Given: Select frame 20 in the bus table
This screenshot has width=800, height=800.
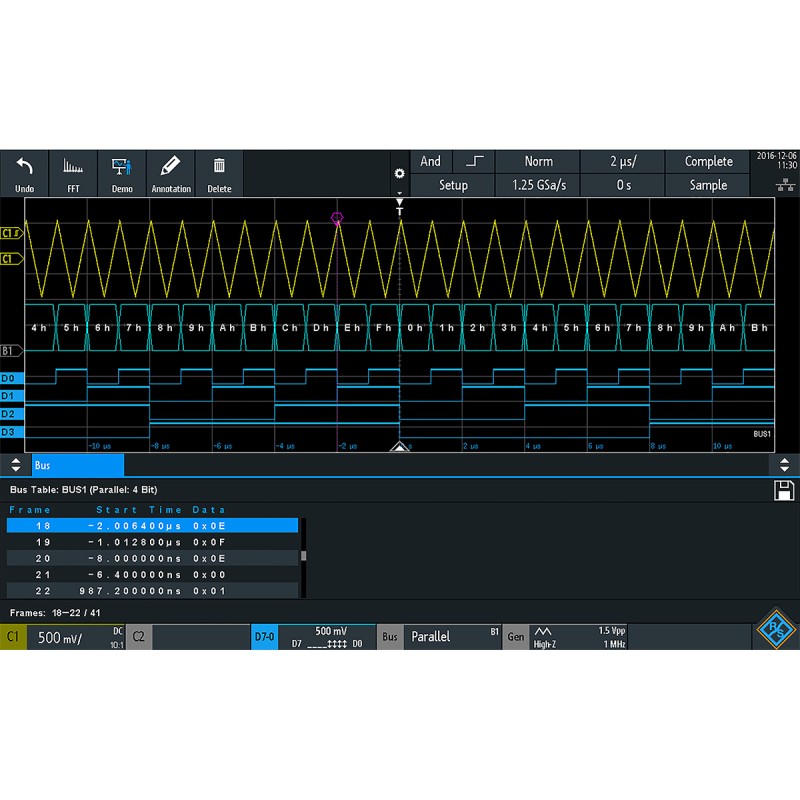Looking at the screenshot, I should point(150,558).
